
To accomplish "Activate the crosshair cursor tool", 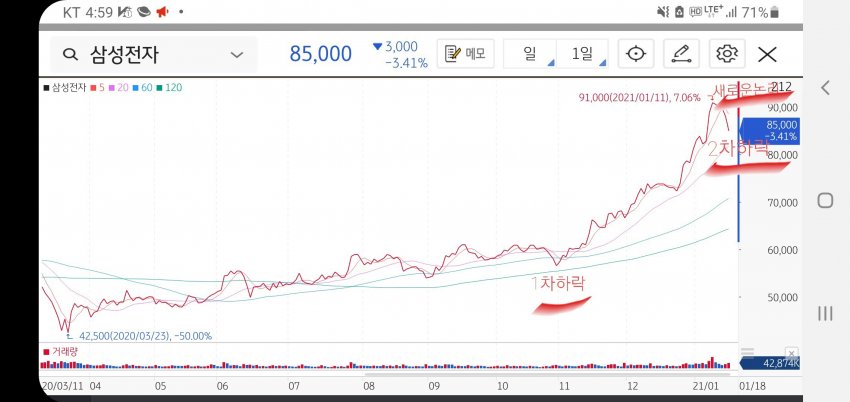I will (x=635, y=54).
